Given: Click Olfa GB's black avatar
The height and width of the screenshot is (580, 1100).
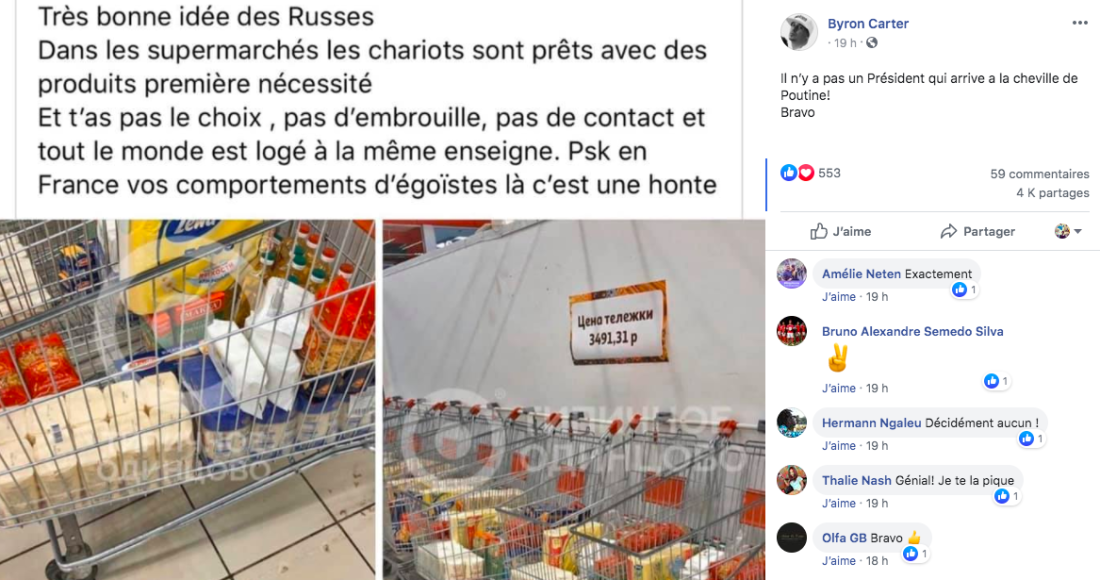Looking at the screenshot, I should tap(791, 538).
